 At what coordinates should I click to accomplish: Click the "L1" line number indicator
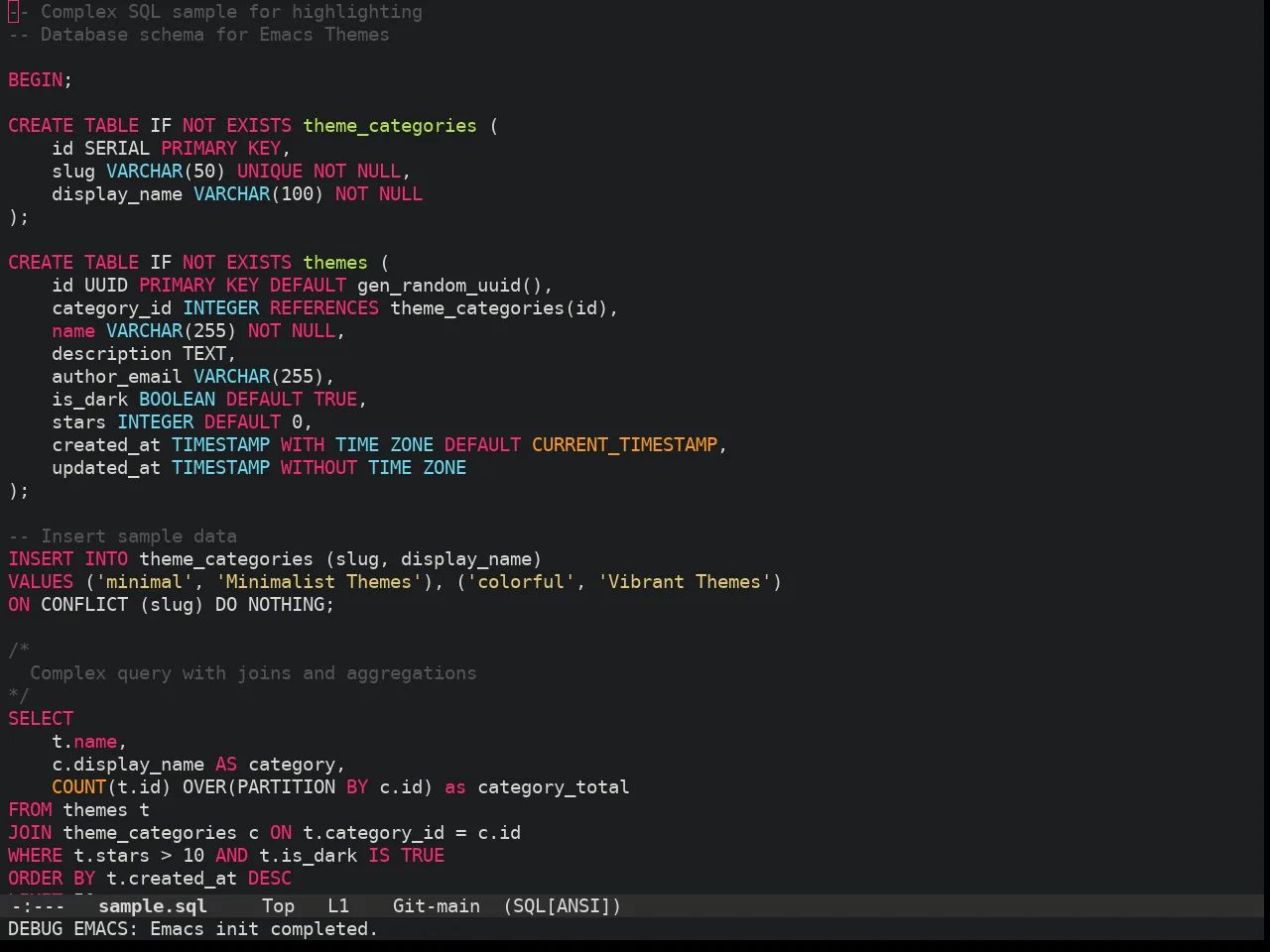point(338,905)
